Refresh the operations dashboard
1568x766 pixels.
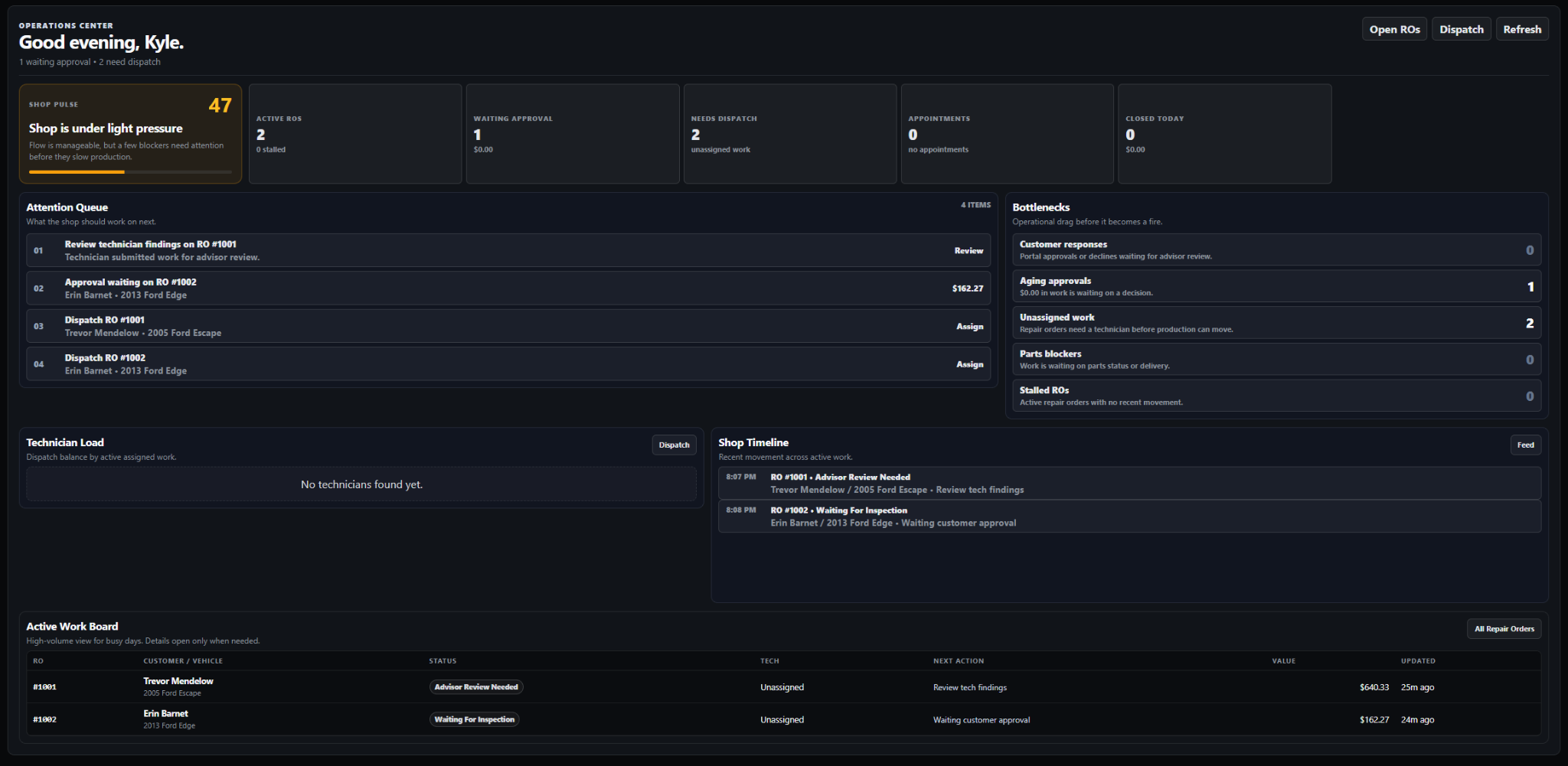(x=1522, y=29)
